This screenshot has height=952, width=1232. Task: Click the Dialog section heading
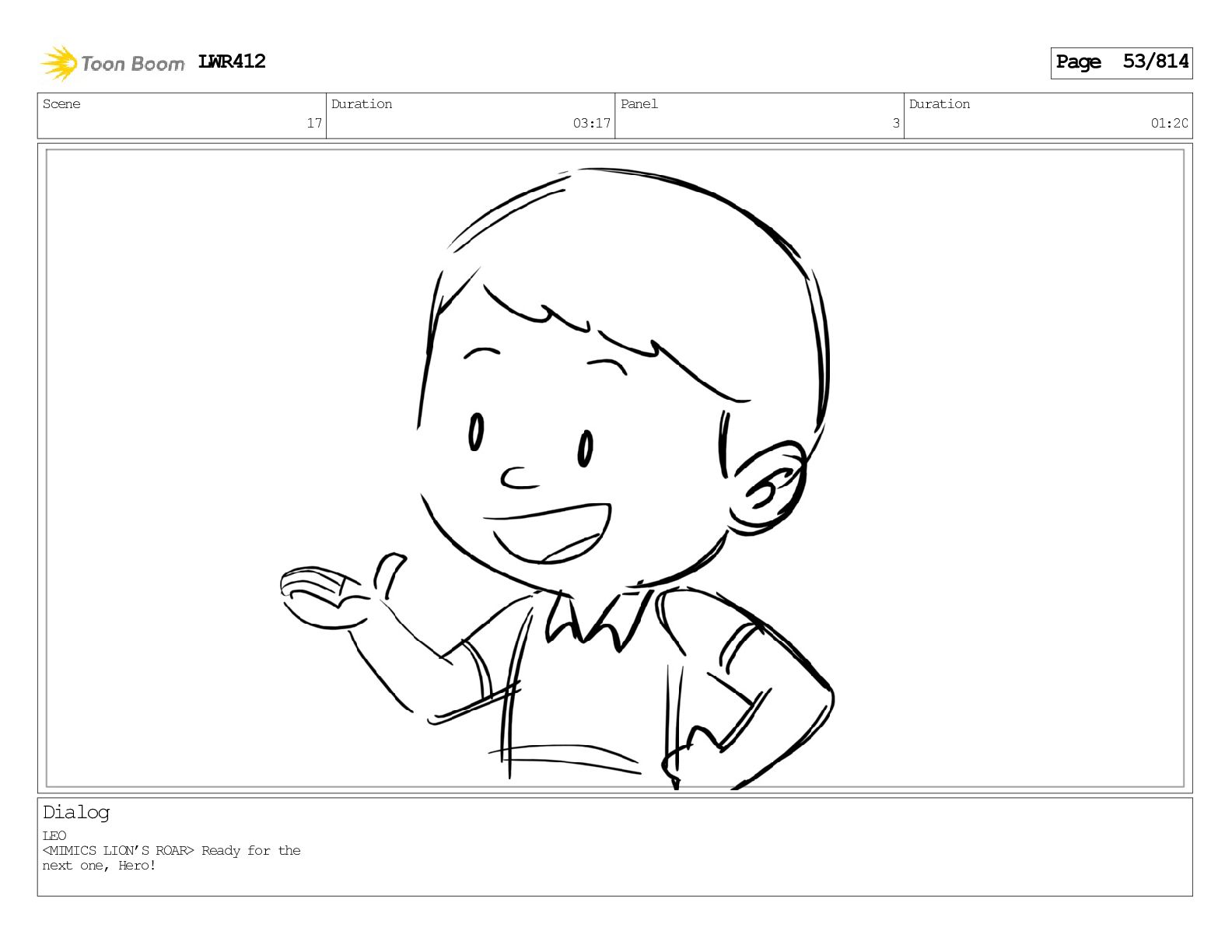[x=76, y=812]
